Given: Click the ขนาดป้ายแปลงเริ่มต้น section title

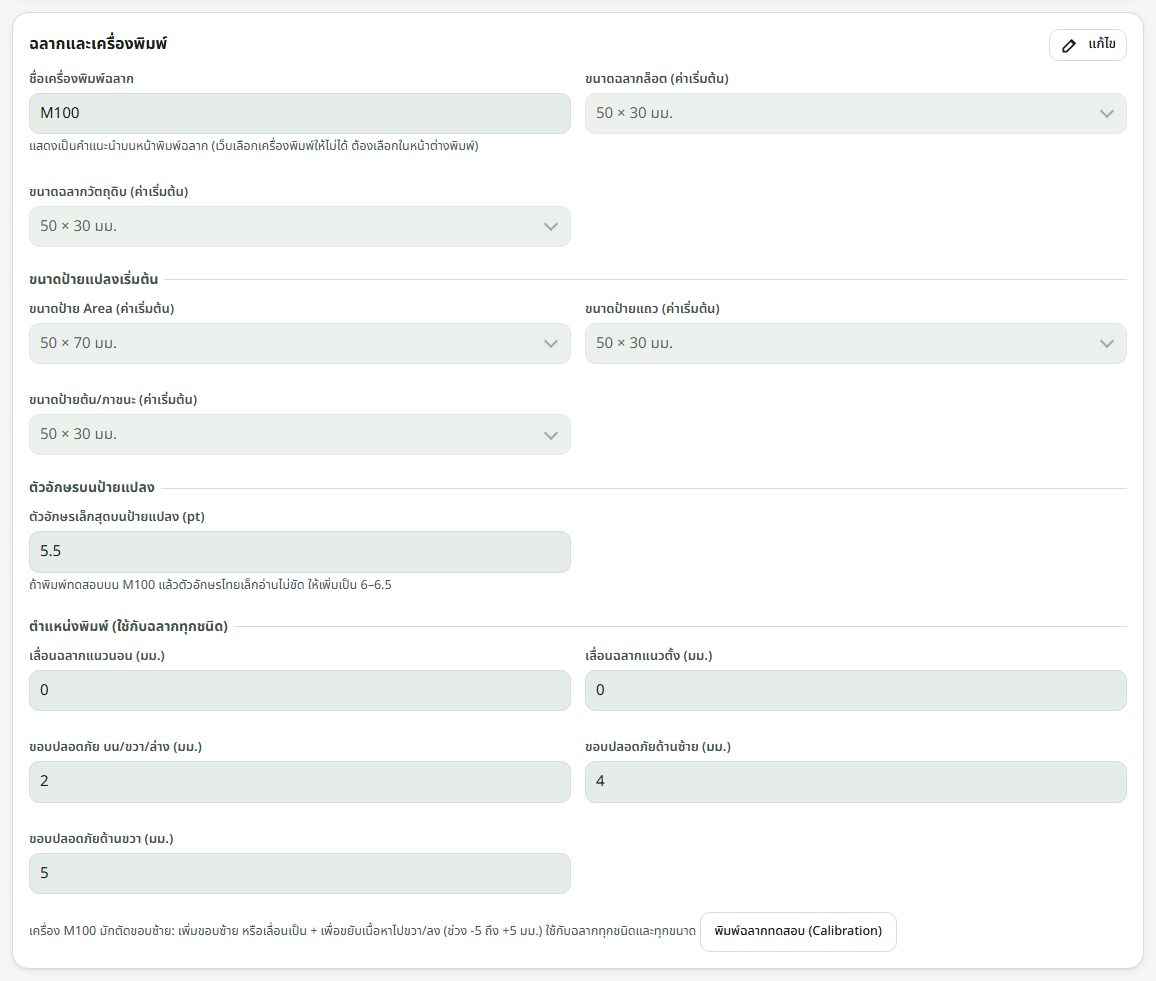Looking at the screenshot, I should [94, 279].
